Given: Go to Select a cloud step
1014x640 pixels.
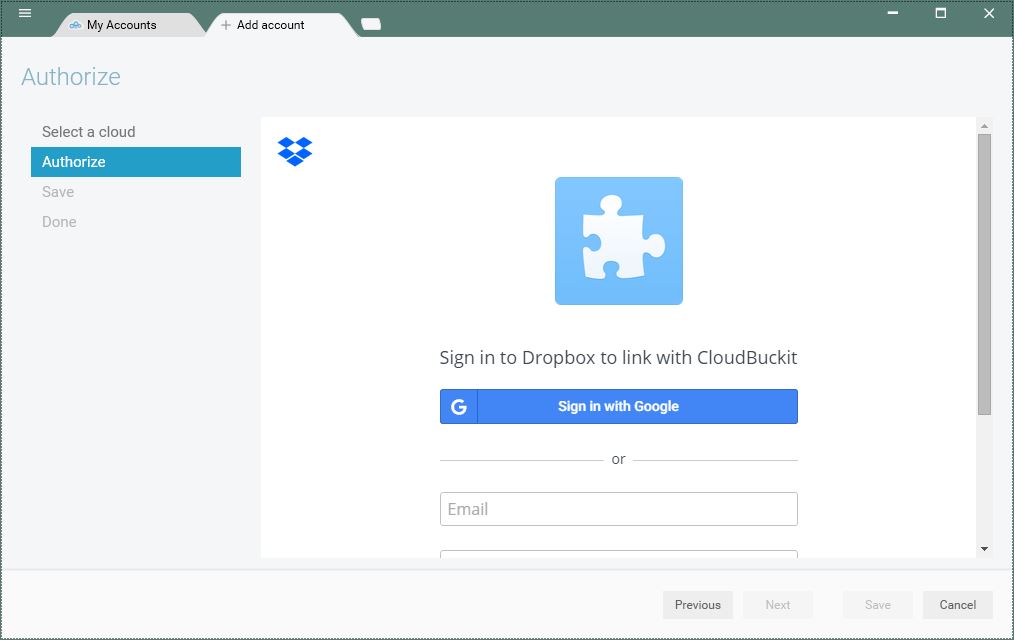Looking at the screenshot, I should click(x=136, y=132).
